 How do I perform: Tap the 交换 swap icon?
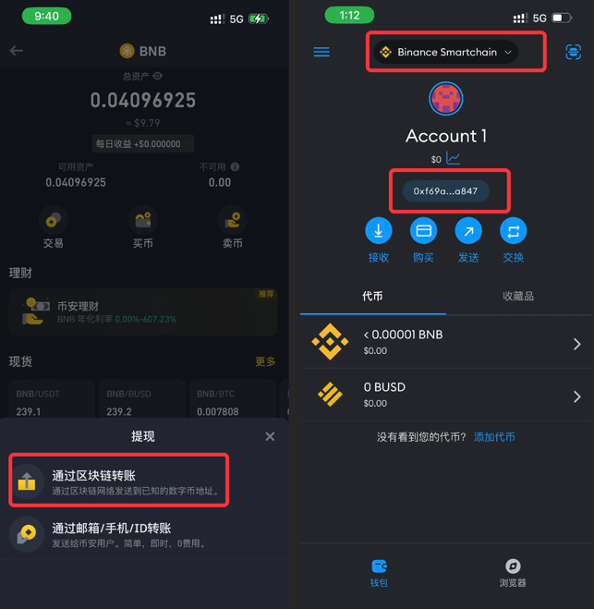point(513,231)
